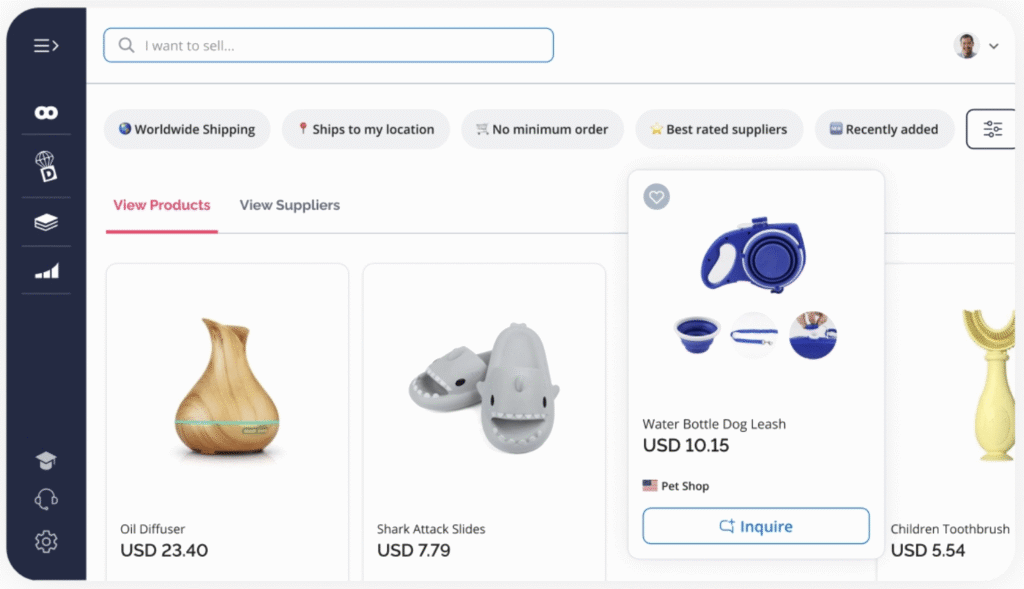Expand the user profile dropdown arrow

coord(994,46)
